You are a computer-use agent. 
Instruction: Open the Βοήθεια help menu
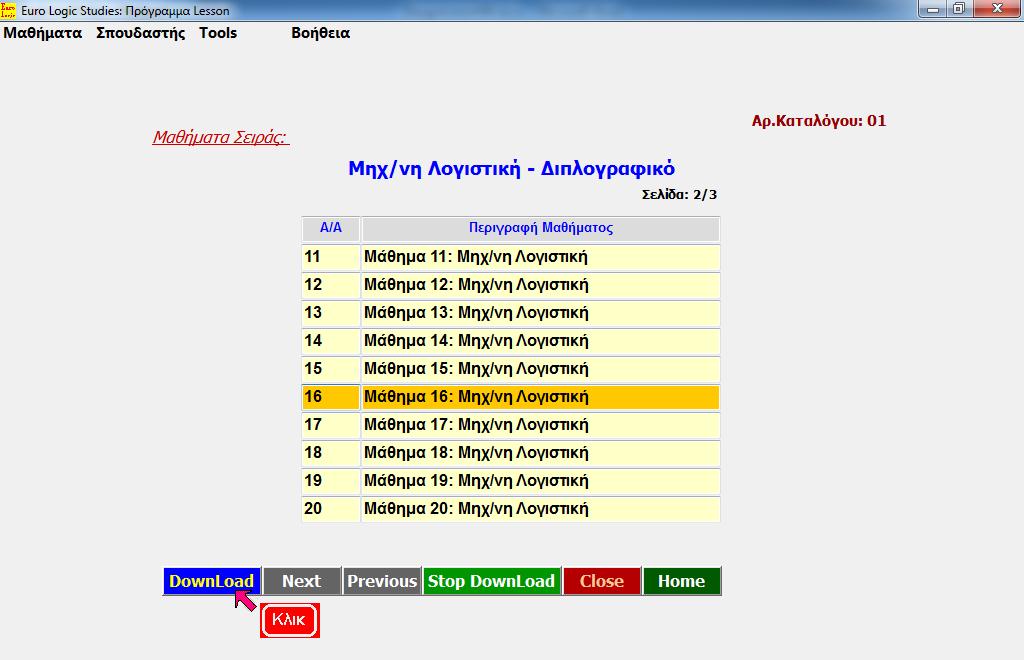[x=320, y=33]
